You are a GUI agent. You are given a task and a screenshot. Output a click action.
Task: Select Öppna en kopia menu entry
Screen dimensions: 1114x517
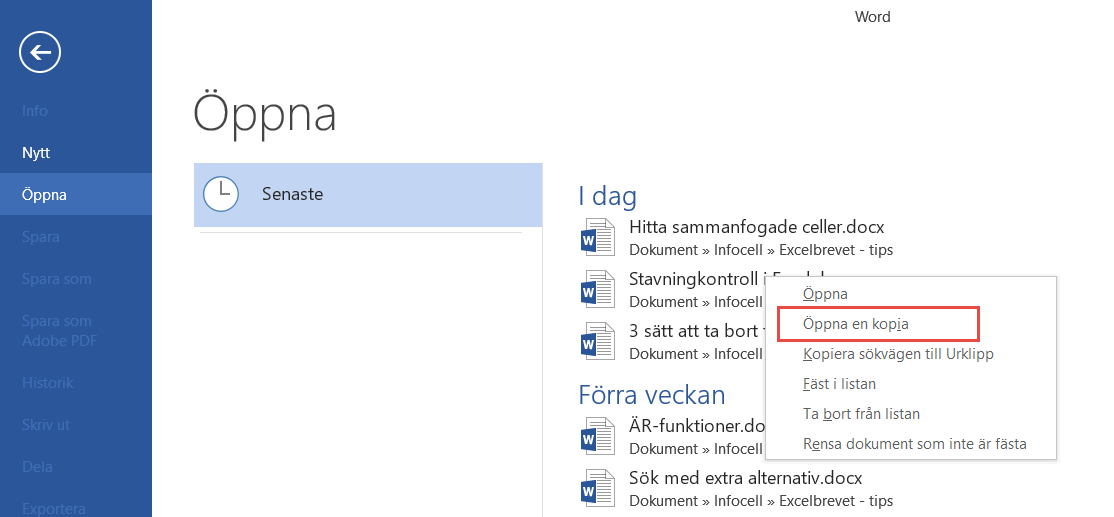coord(855,324)
